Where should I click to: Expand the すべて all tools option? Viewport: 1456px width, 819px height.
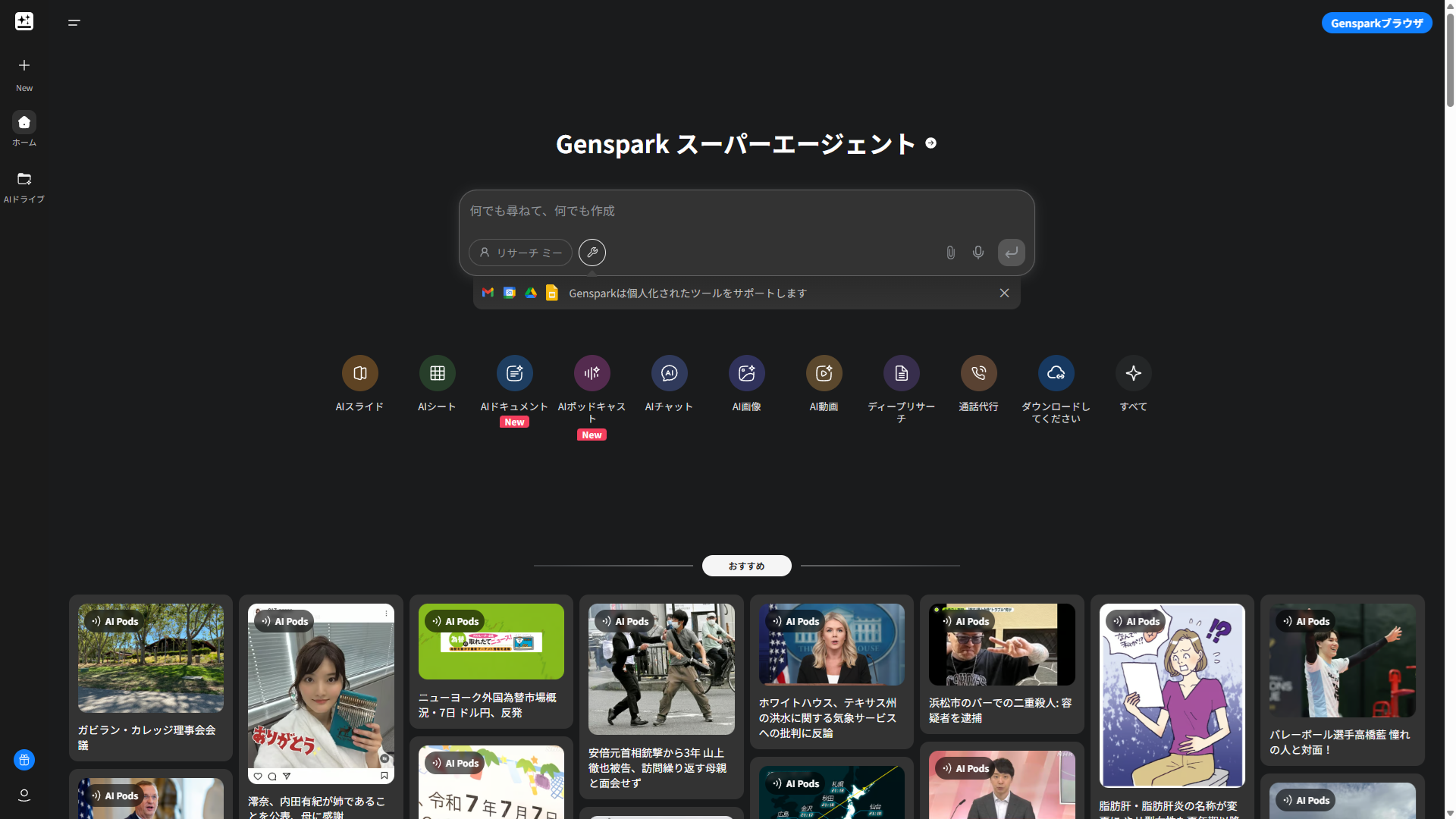point(1133,373)
